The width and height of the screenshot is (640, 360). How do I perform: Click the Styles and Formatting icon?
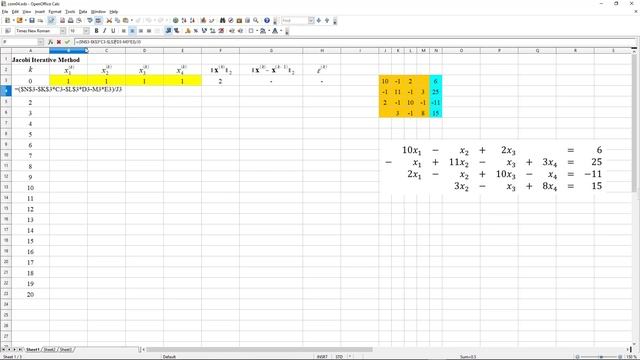8,31
